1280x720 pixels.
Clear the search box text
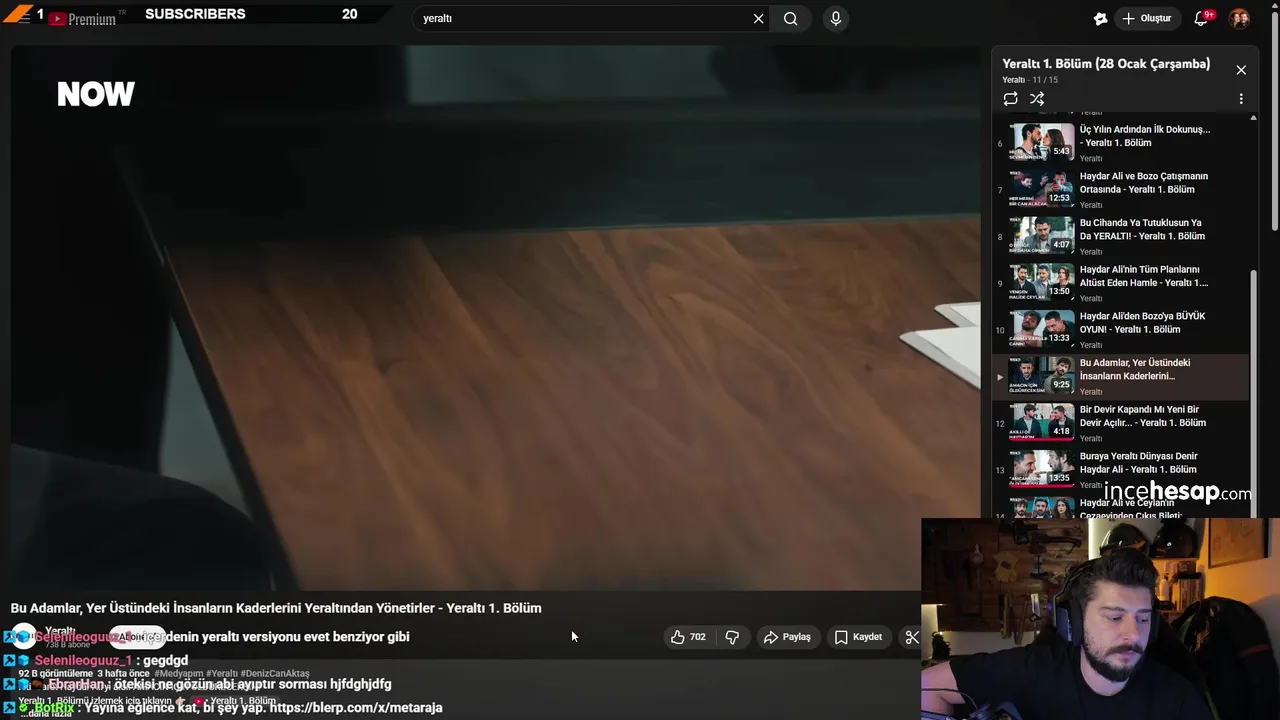tap(758, 18)
